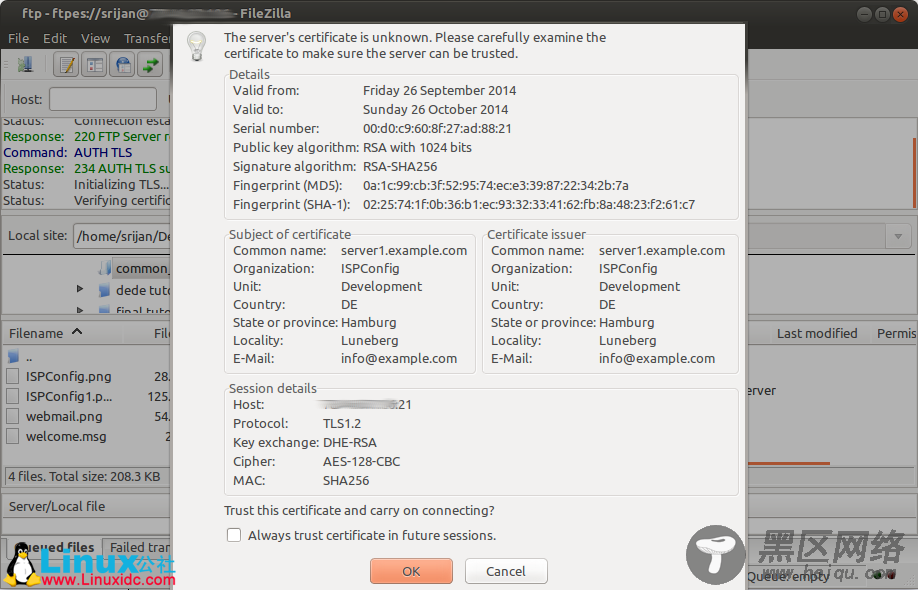This screenshot has width=918, height=590.
Task: Open the Transfer menu
Action: pyautogui.click(x=147, y=39)
